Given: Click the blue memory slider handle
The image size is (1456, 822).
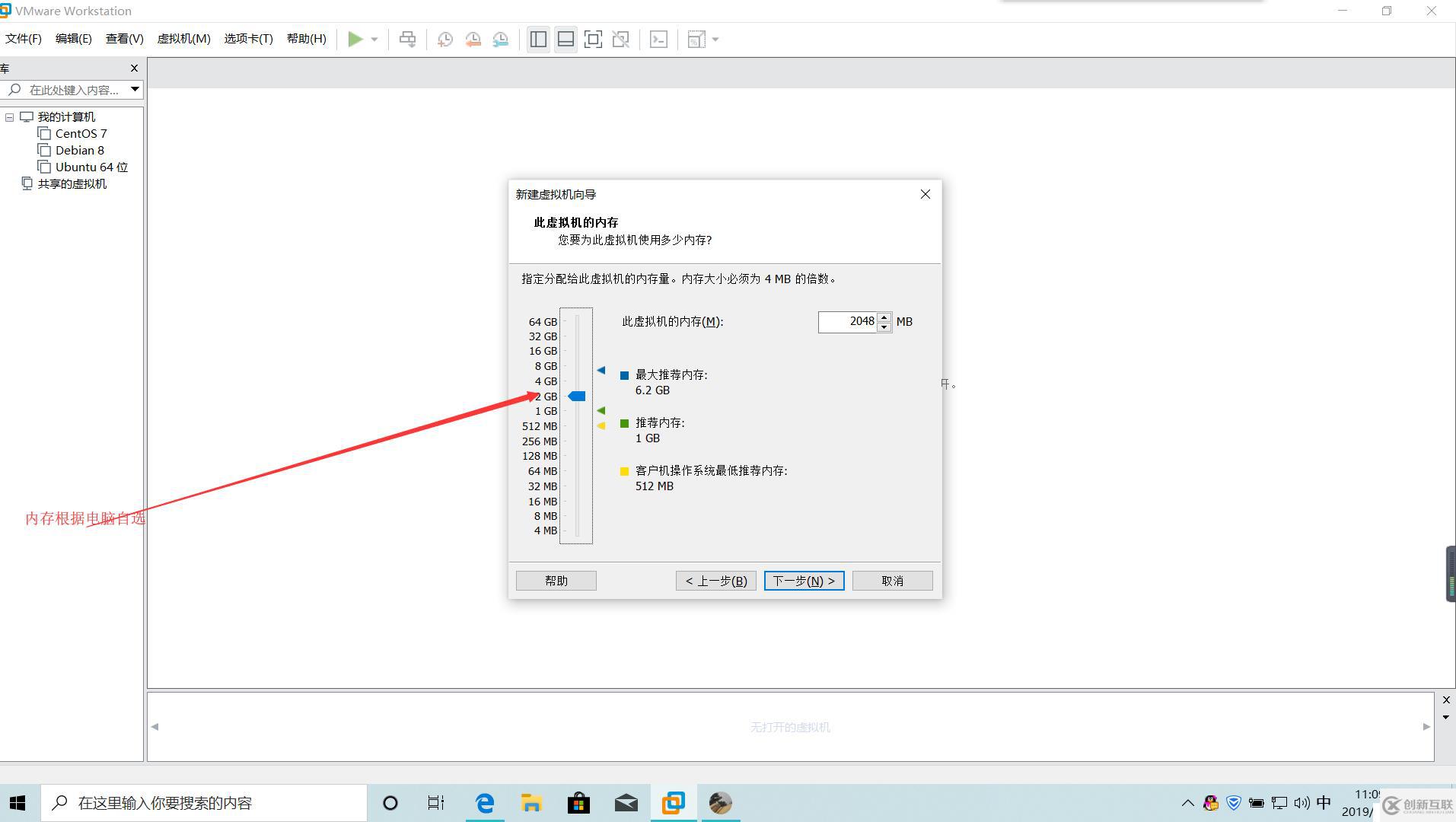Looking at the screenshot, I should 577,397.
